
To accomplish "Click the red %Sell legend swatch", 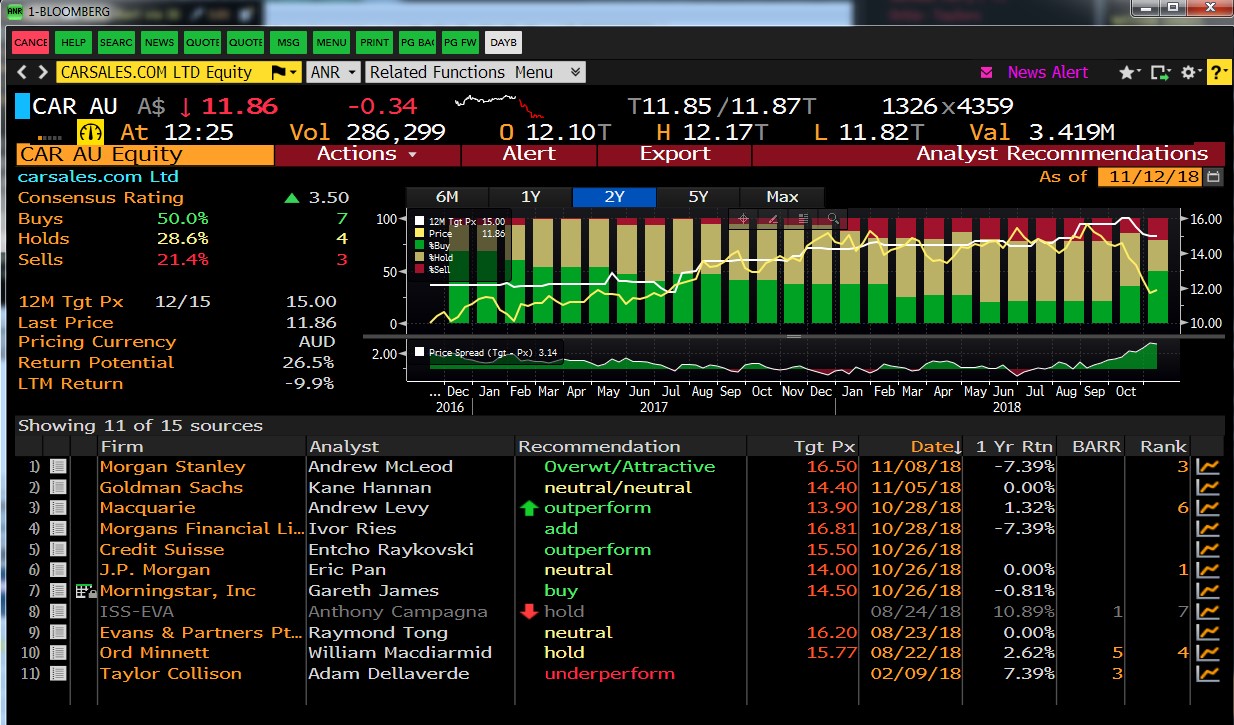I will (x=420, y=269).
